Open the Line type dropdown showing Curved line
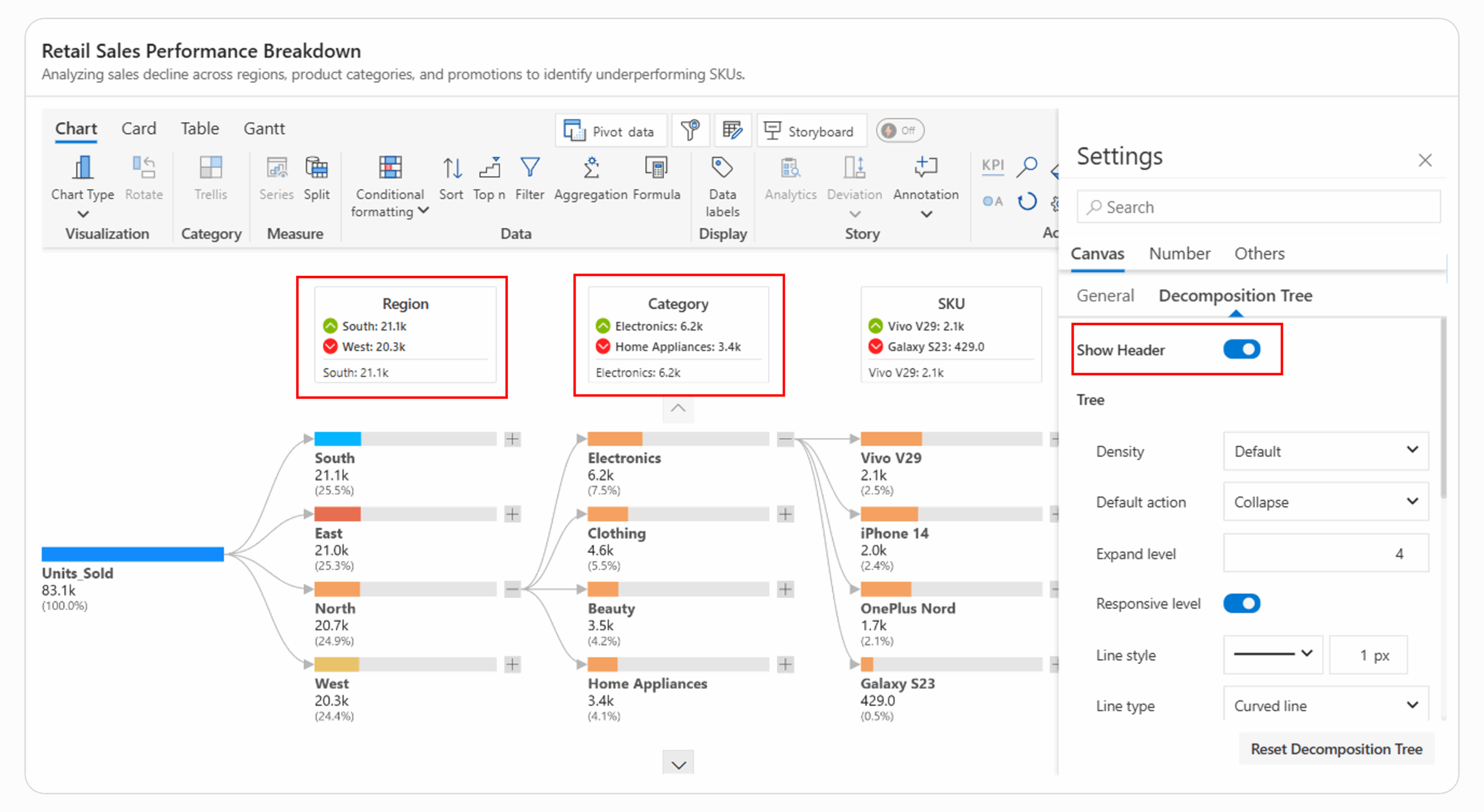This screenshot has height=812, width=1484. click(1326, 705)
